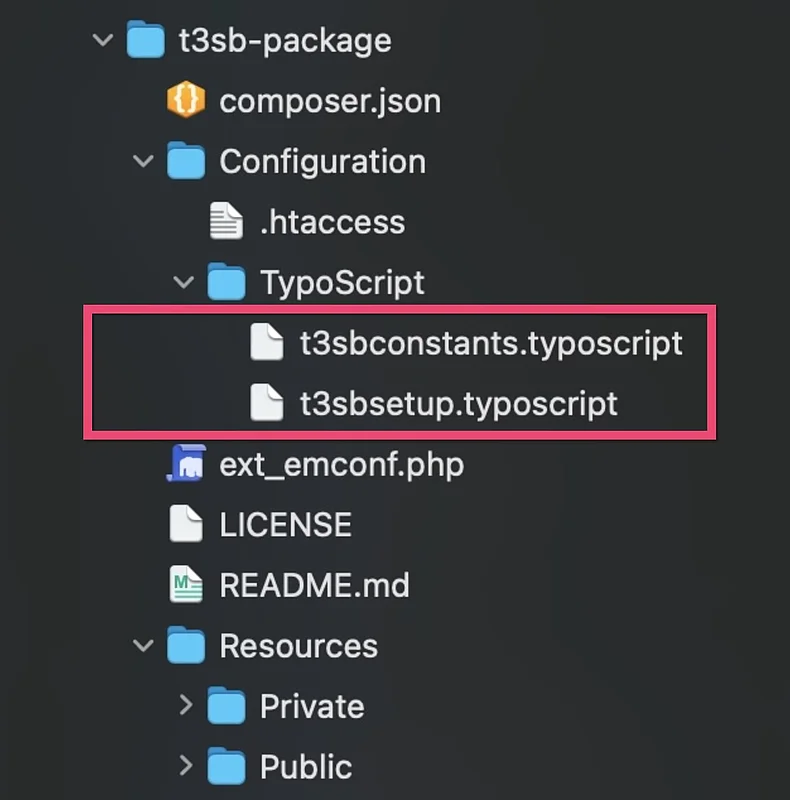Click the t3sb-package folder icon
Image resolution: width=790 pixels, height=800 pixels.
[145, 41]
